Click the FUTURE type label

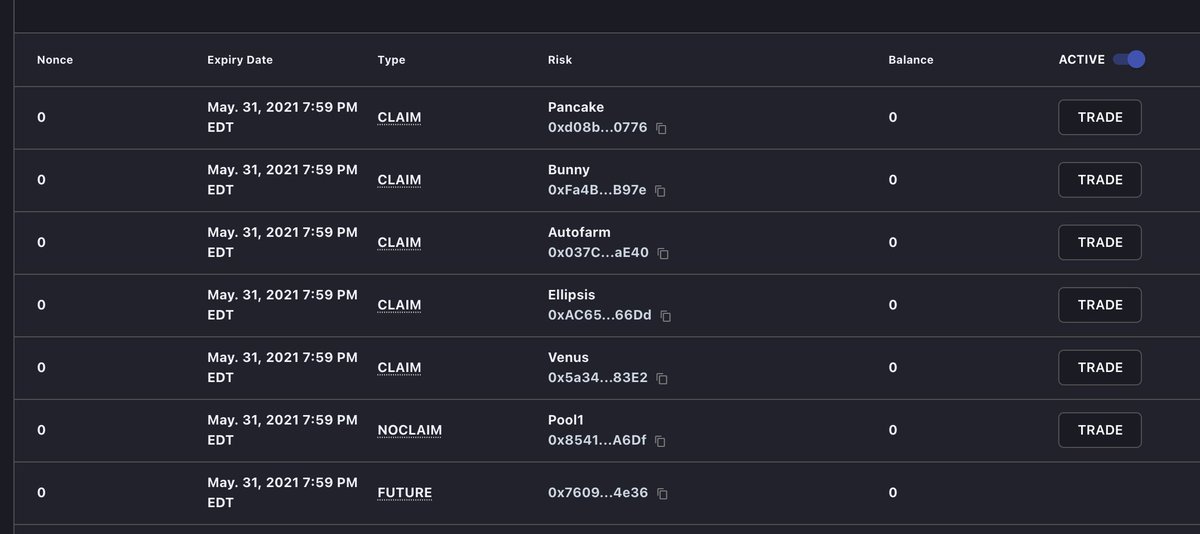pos(405,493)
